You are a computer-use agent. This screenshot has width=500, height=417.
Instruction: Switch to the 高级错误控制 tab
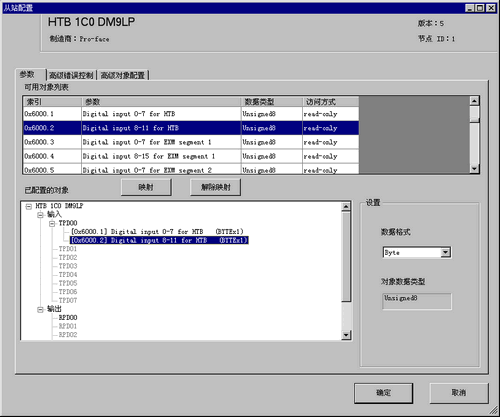click(x=71, y=75)
